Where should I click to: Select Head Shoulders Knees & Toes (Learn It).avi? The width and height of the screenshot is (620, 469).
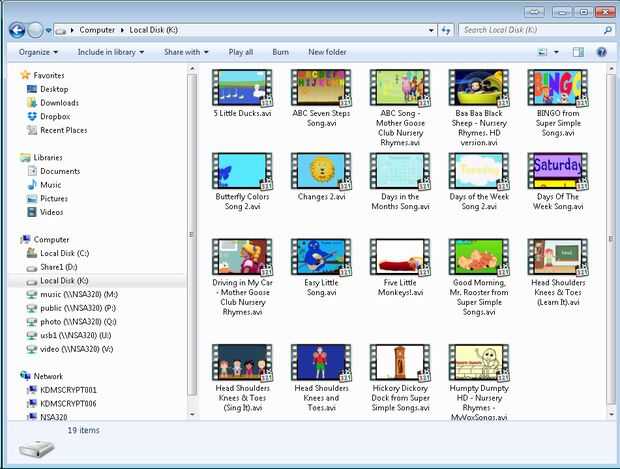[558, 272]
